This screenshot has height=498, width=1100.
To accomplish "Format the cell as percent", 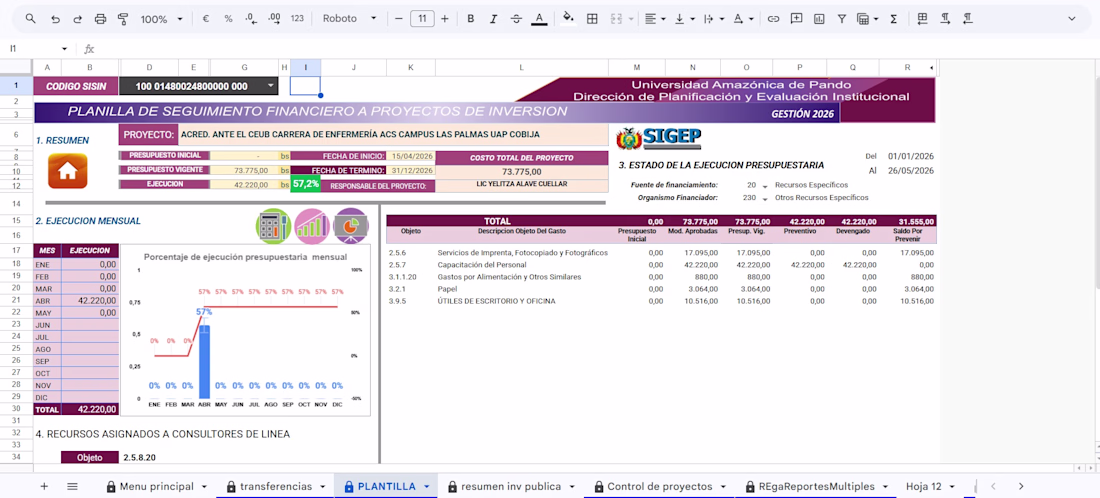I will (228, 19).
